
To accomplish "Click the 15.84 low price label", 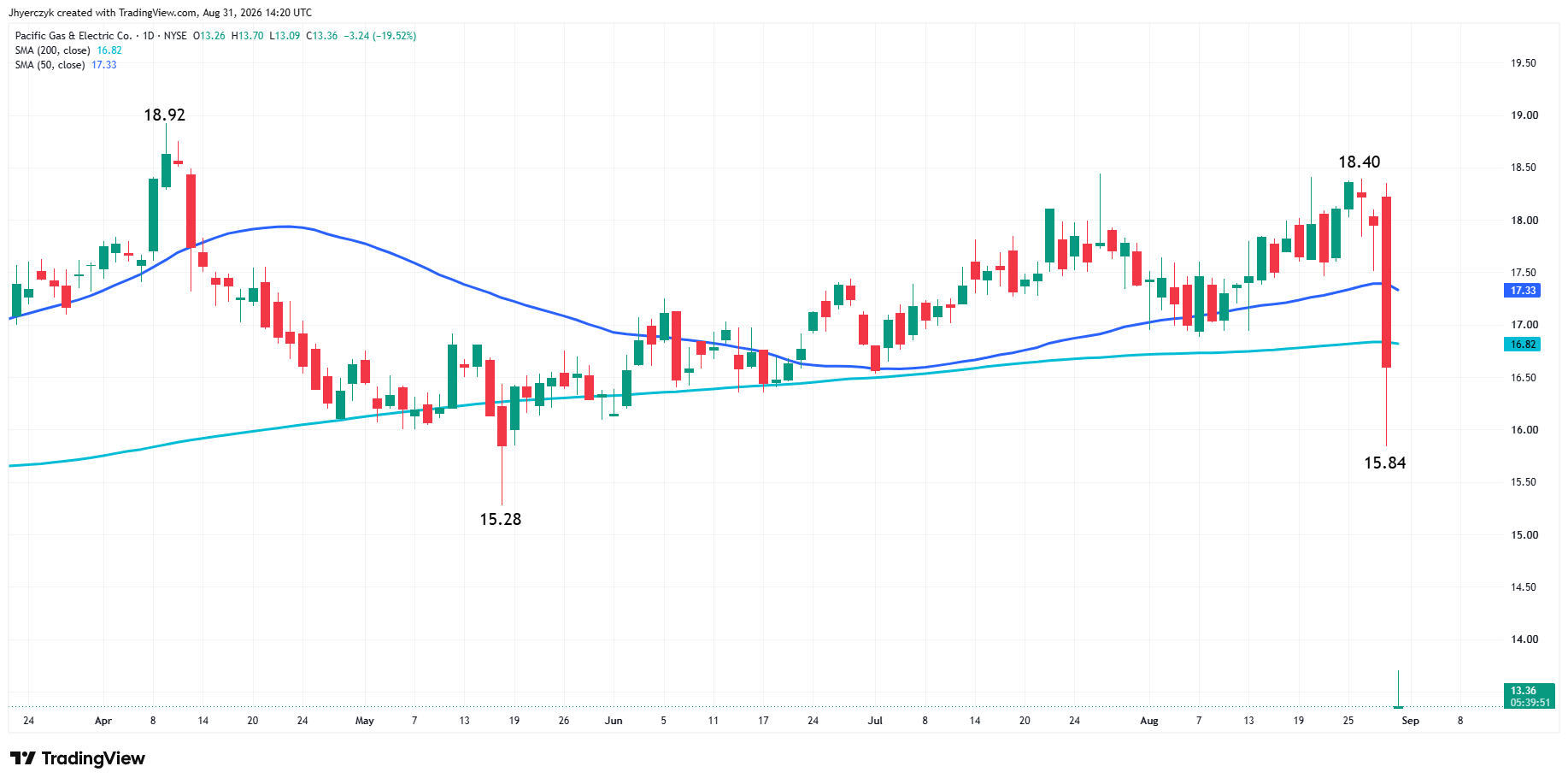I will (x=1384, y=463).
